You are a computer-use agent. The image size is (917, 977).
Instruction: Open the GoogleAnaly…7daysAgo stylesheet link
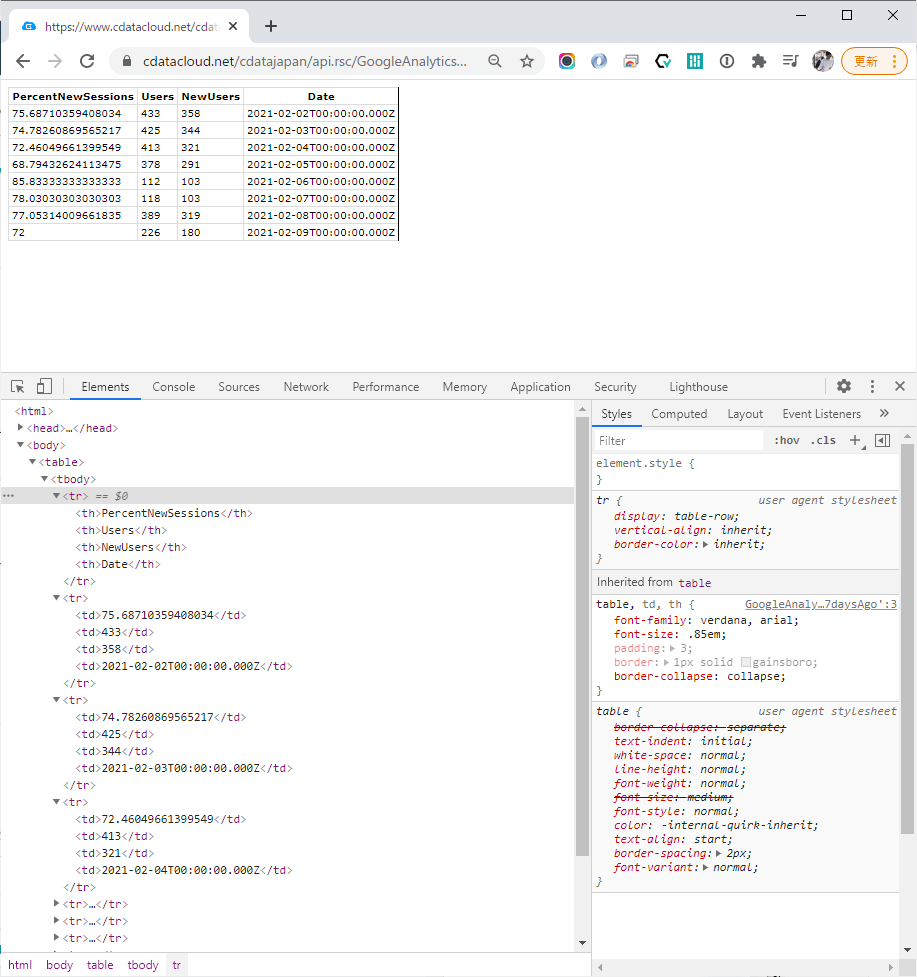pyautogui.click(x=820, y=604)
